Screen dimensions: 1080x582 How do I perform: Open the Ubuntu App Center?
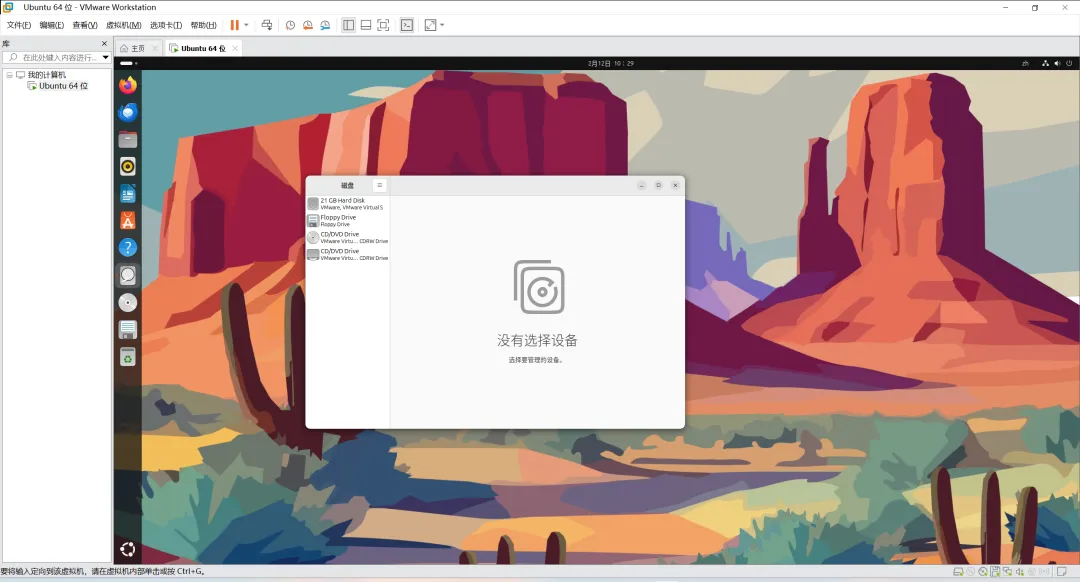pyautogui.click(x=127, y=221)
